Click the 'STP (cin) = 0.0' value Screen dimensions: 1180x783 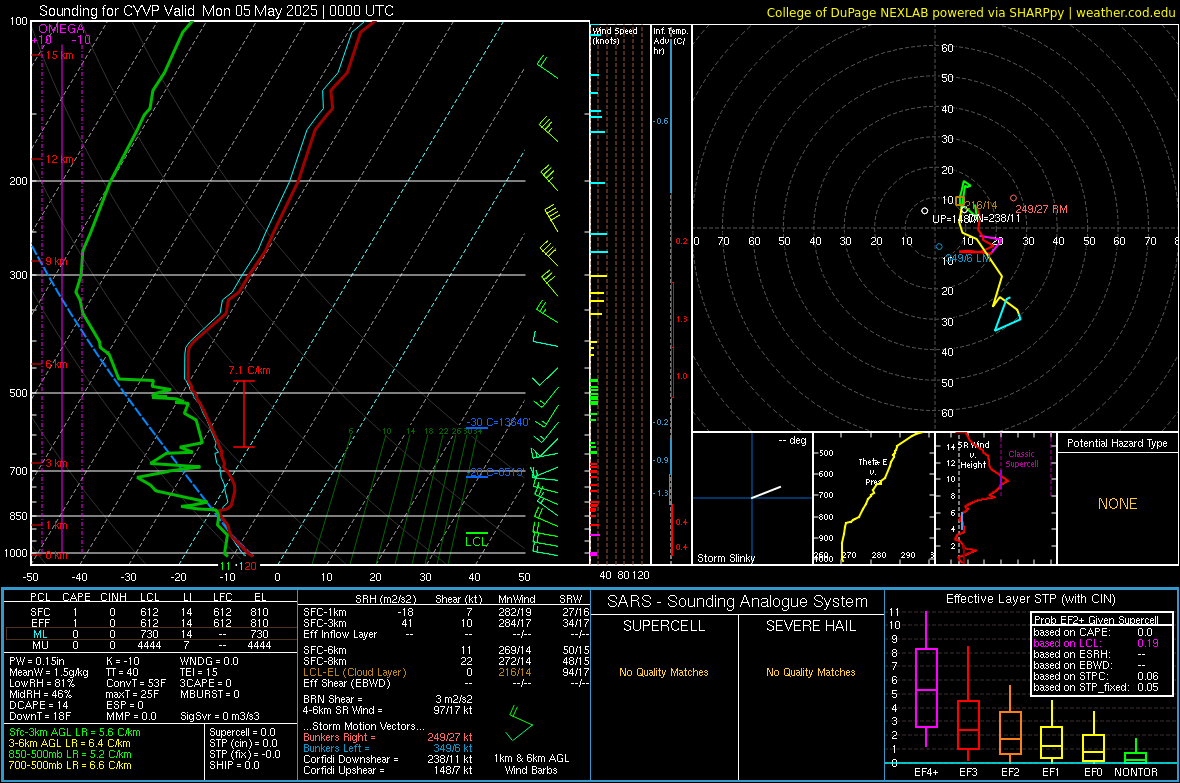point(243,743)
